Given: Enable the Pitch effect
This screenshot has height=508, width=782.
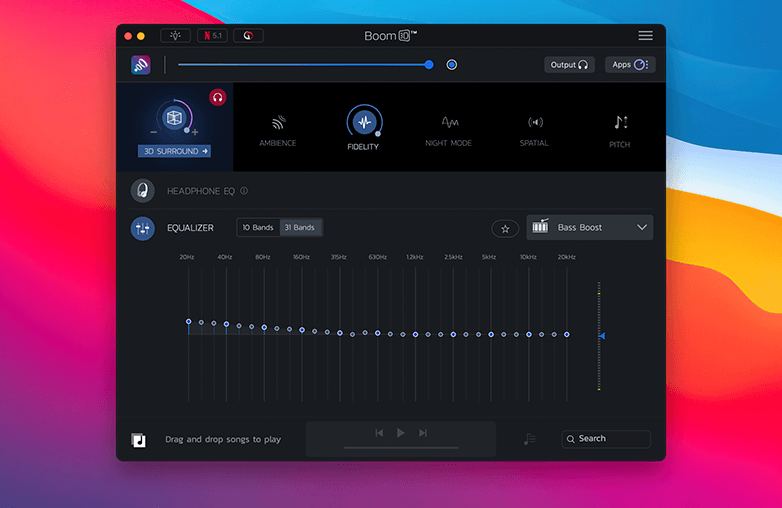Looking at the screenshot, I should pos(620,131).
